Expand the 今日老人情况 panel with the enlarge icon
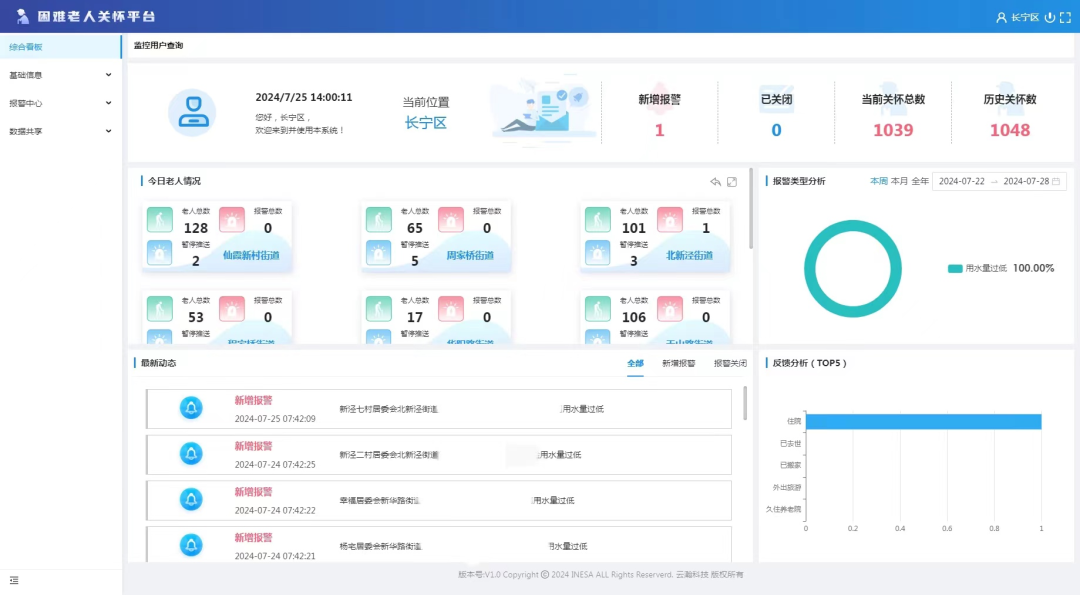Screen dimensions: 1080x595 click(x=732, y=182)
